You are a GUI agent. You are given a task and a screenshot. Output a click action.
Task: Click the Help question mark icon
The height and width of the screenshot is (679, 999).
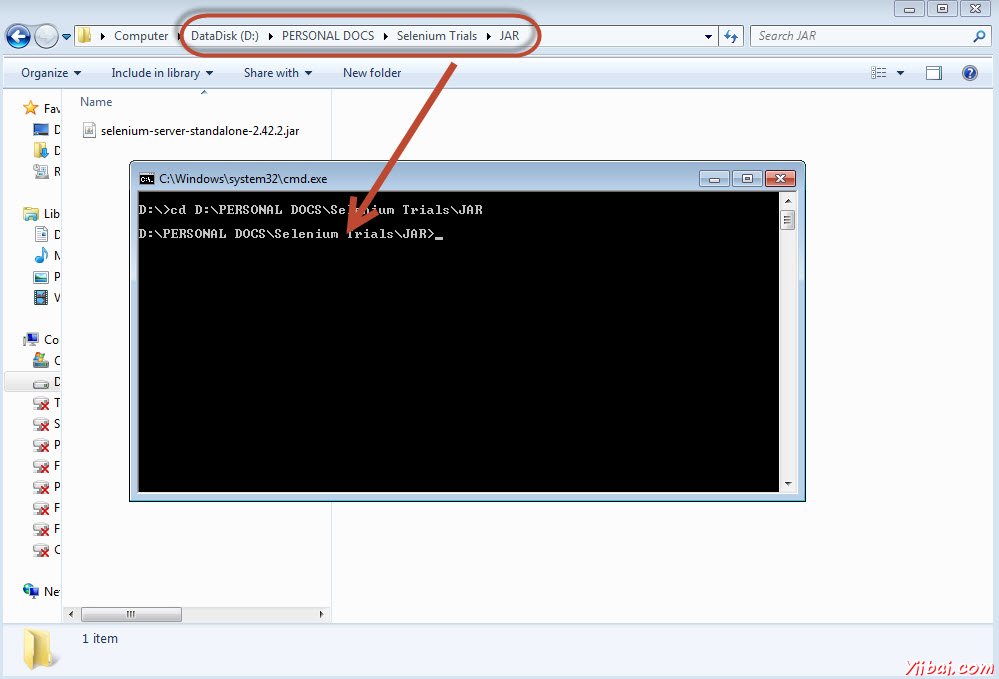pos(970,73)
